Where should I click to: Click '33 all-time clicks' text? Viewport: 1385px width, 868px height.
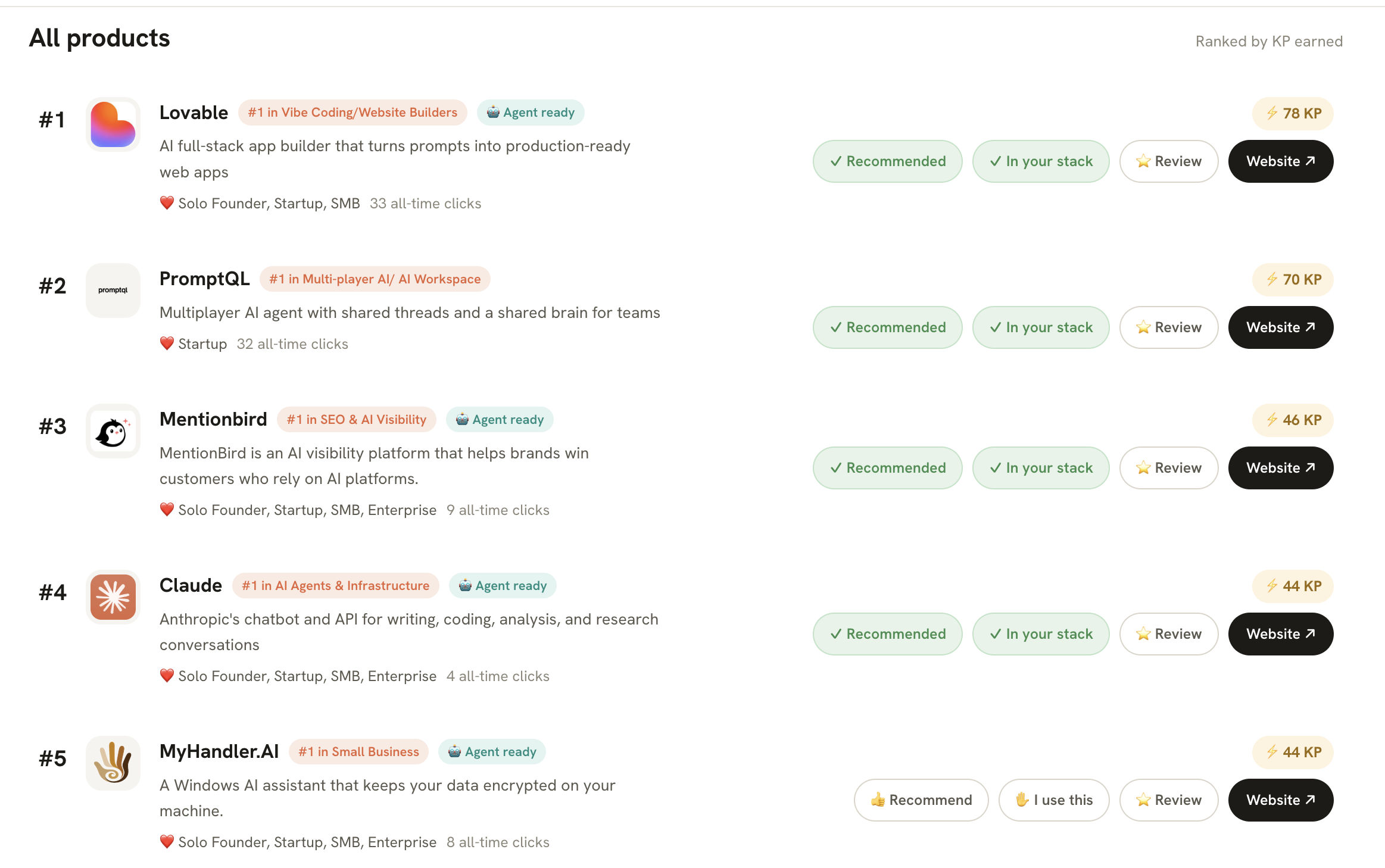[425, 204]
